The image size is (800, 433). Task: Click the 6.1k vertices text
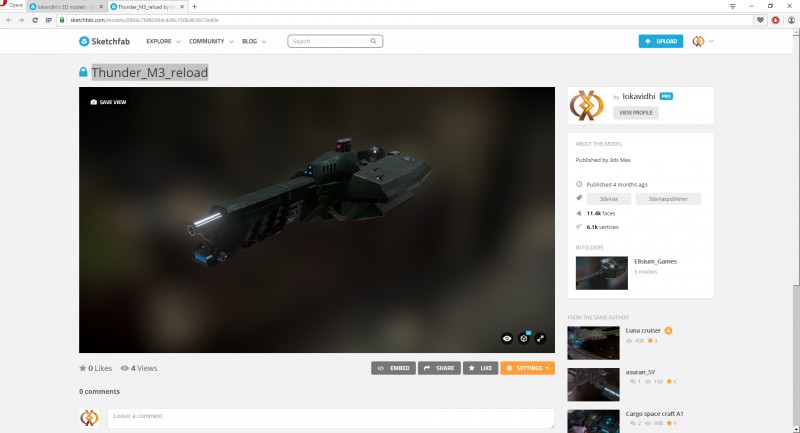pos(602,227)
